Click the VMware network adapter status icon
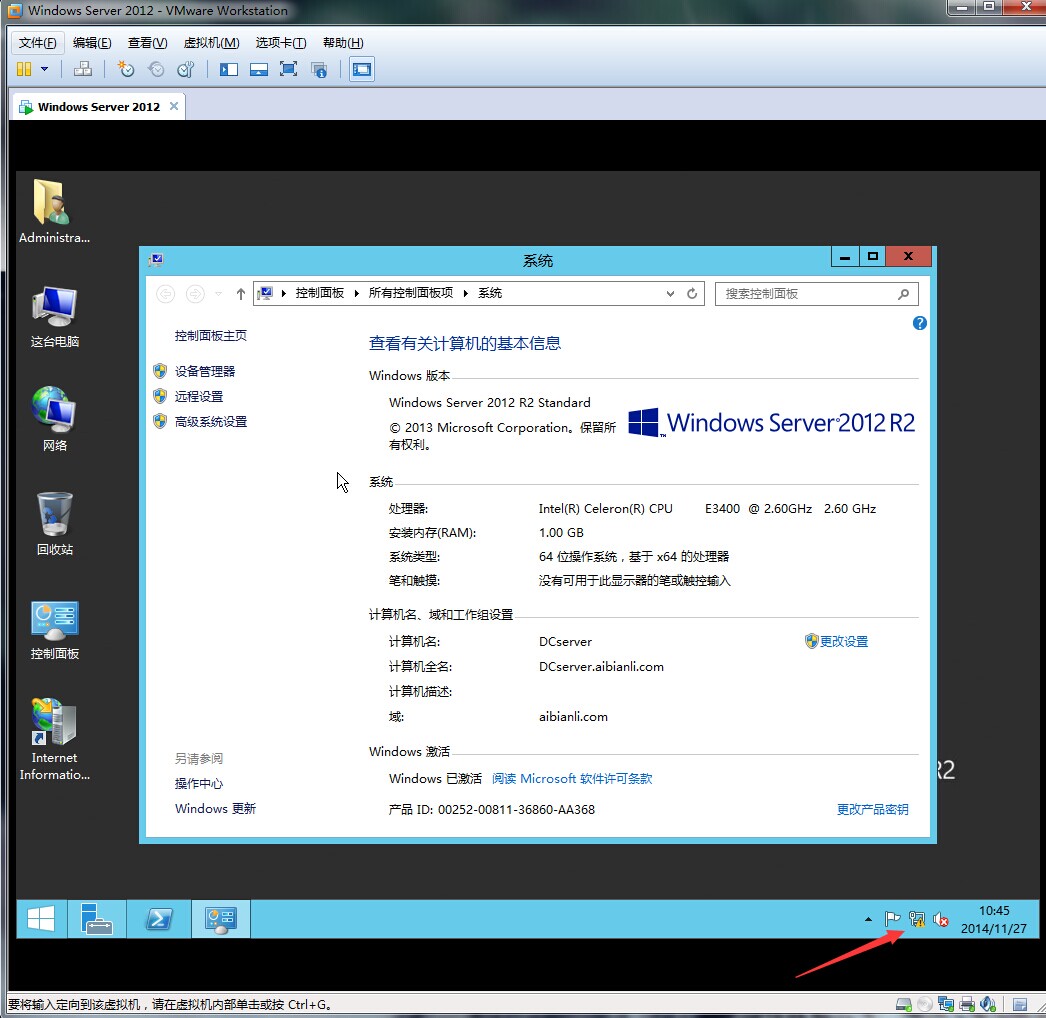Screen dimensions: 1046x1018 tap(945, 1004)
